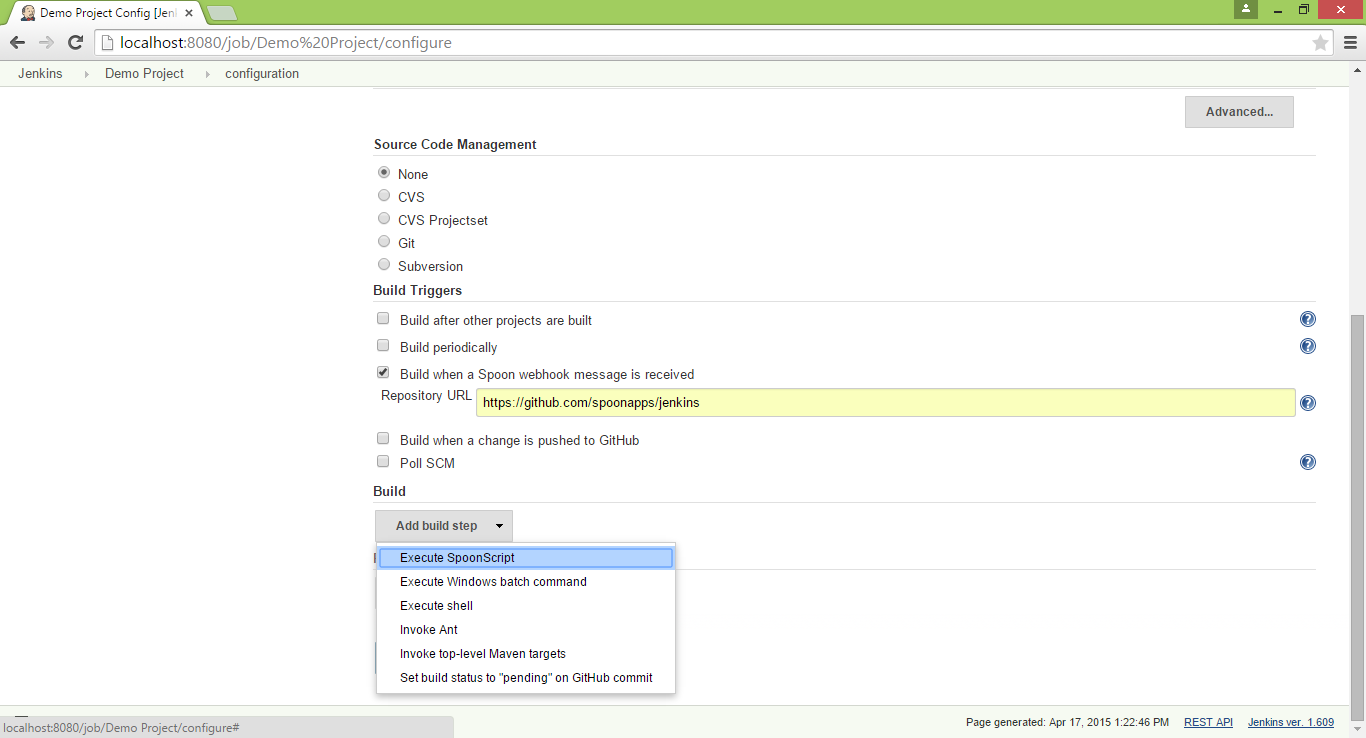Open the Add build step dropdown
This screenshot has height=738, width=1366.
(444, 526)
